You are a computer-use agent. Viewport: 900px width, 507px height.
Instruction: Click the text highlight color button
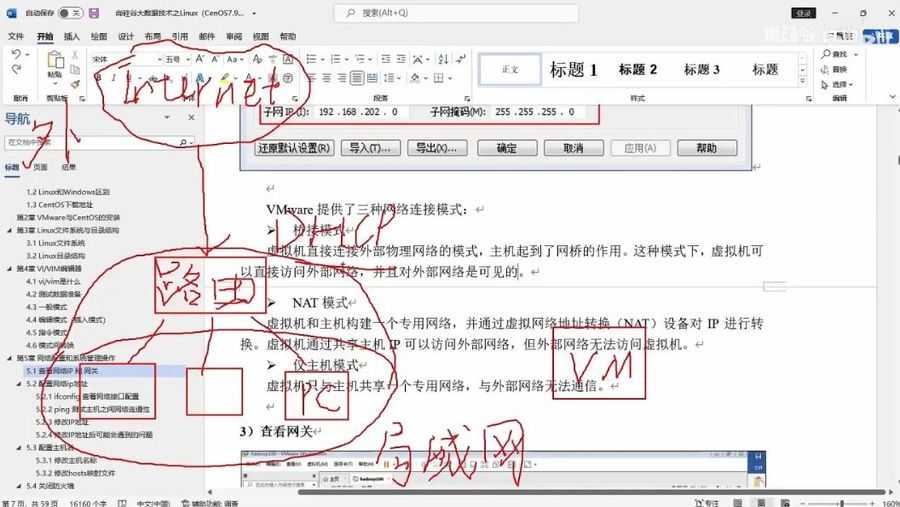pos(225,78)
